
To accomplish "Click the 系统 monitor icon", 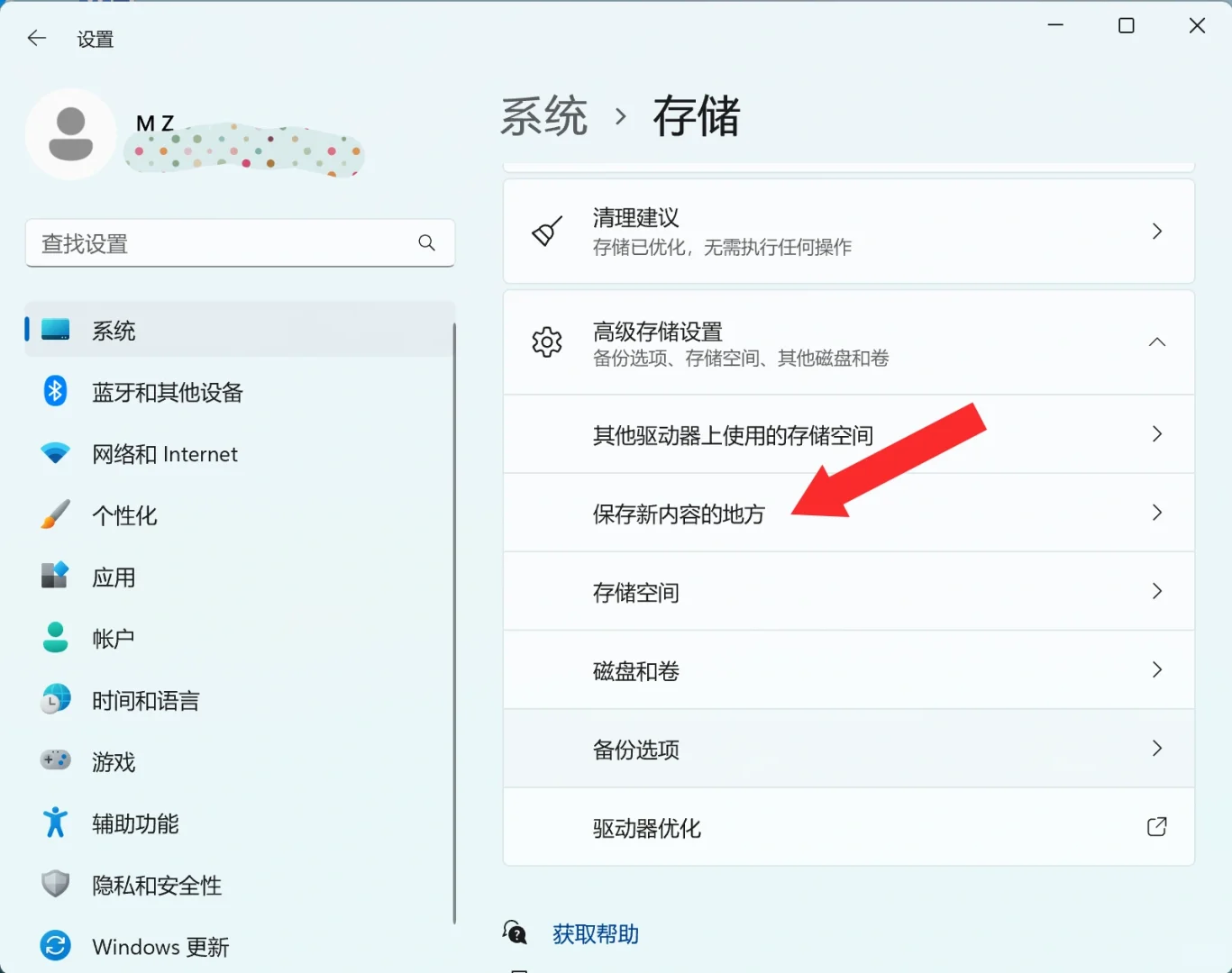I will click(56, 330).
